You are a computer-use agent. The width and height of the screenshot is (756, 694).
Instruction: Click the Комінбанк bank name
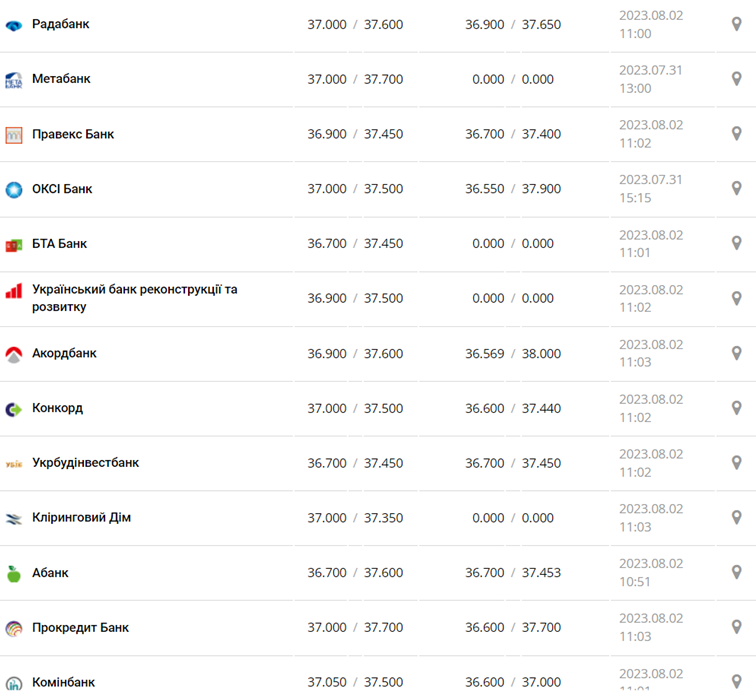pos(63,682)
